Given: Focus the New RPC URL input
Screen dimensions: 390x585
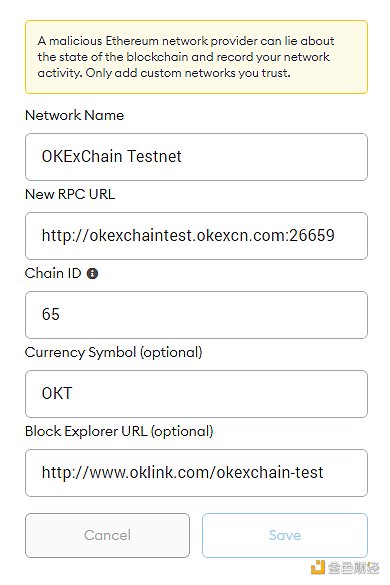Looking at the screenshot, I should coord(196,236).
